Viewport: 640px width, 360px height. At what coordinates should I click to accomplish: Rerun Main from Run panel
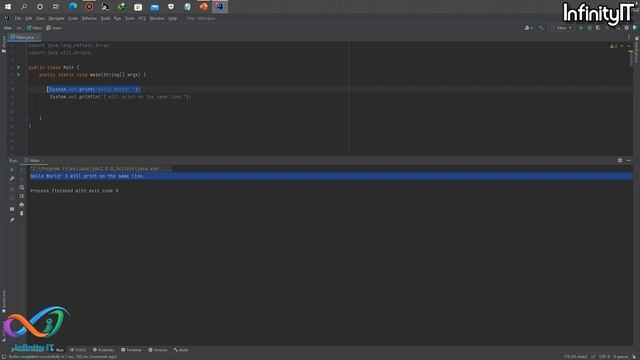pyautogui.click(x=12, y=169)
